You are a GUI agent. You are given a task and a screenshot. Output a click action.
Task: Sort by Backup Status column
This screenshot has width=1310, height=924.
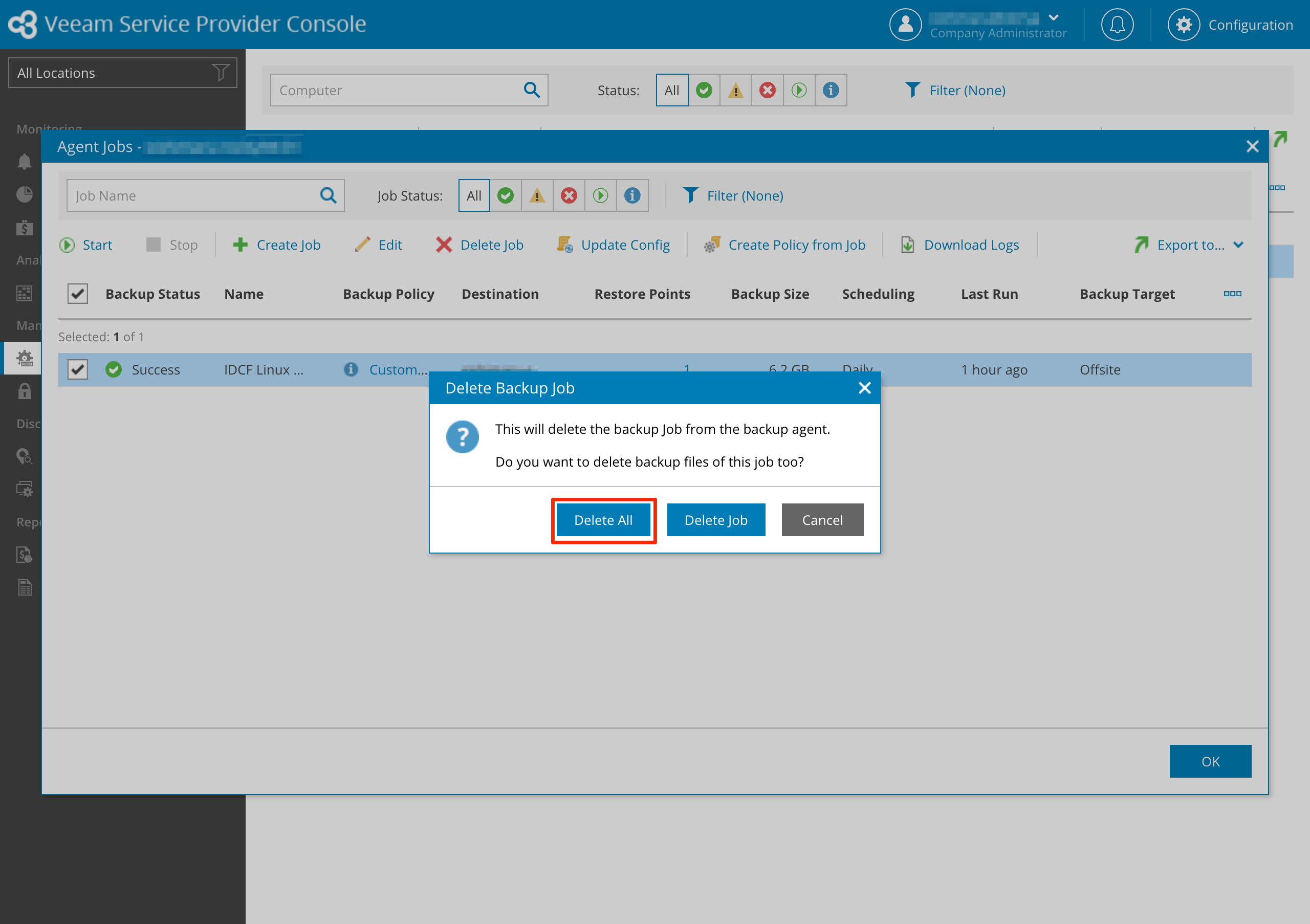tap(152, 294)
